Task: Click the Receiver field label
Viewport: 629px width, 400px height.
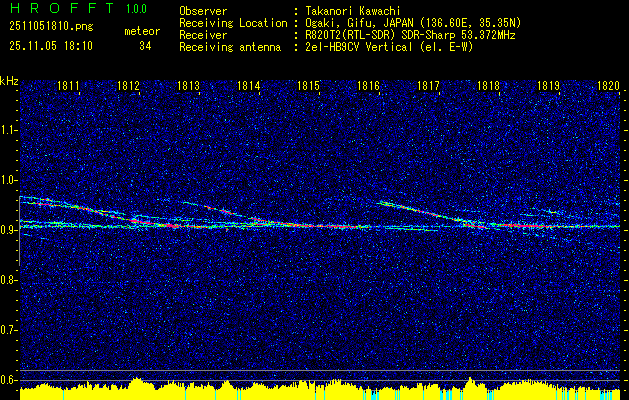Action: point(203,35)
